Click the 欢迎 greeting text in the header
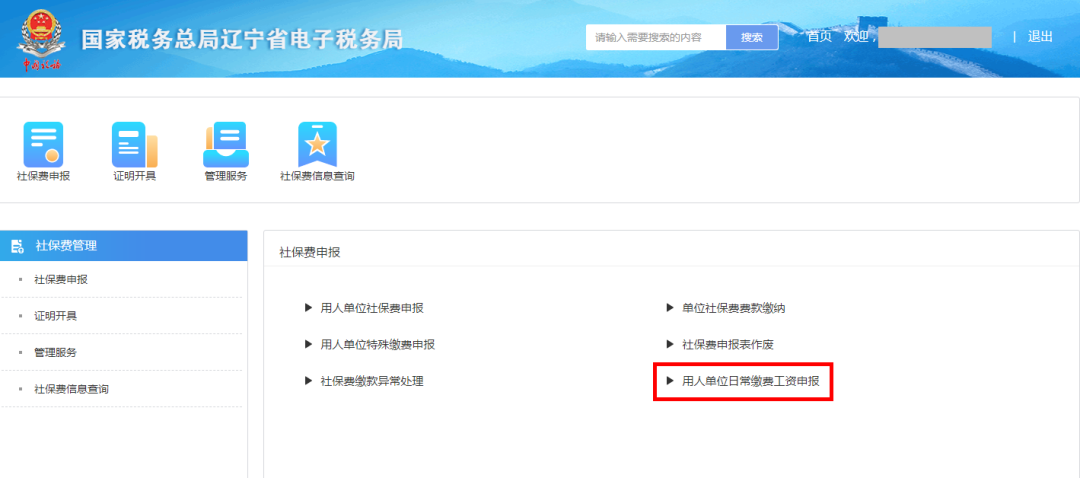1080x478 pixels. pos(856,37)
